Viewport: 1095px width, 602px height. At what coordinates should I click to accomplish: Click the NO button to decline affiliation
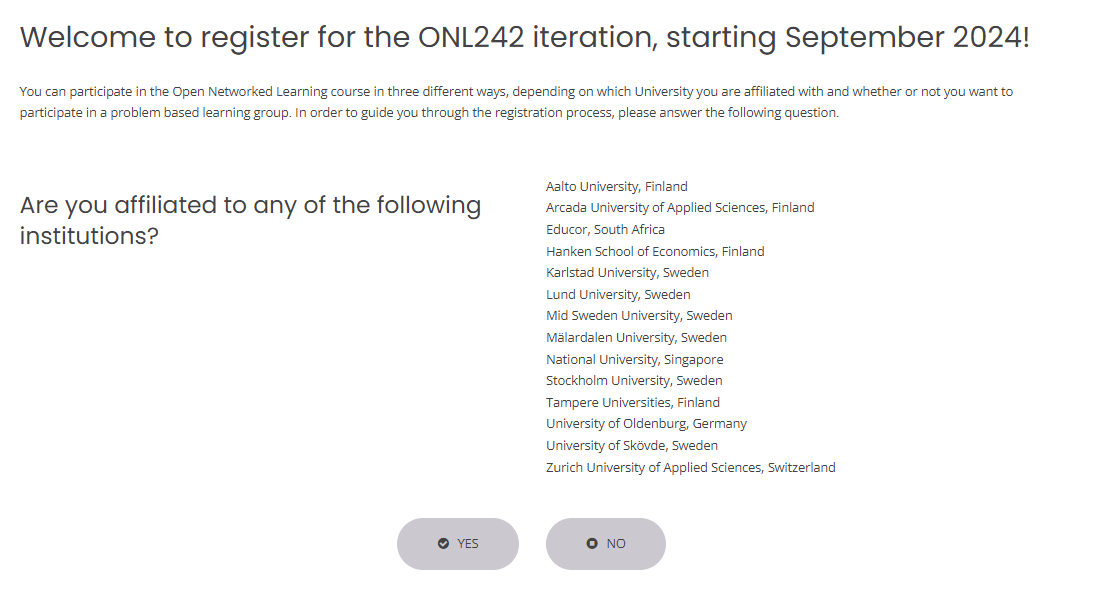coord(606,544)
